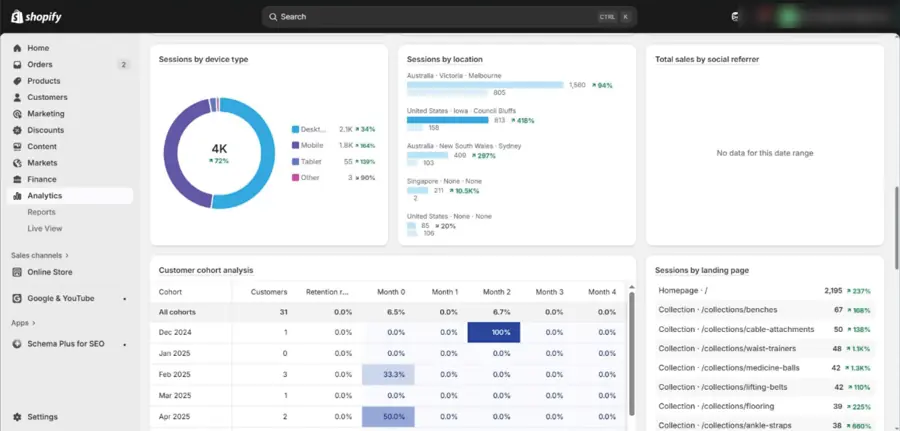Viewport: 900px width, 431px height.
Task: Click the Markets globe icon
Action: [x=17, y=163]
